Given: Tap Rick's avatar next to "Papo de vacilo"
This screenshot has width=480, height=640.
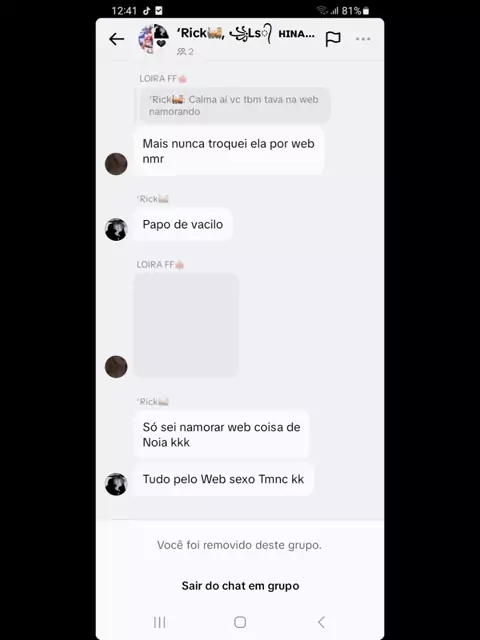Looking at the screenshot, I should [x=116, y=229].
